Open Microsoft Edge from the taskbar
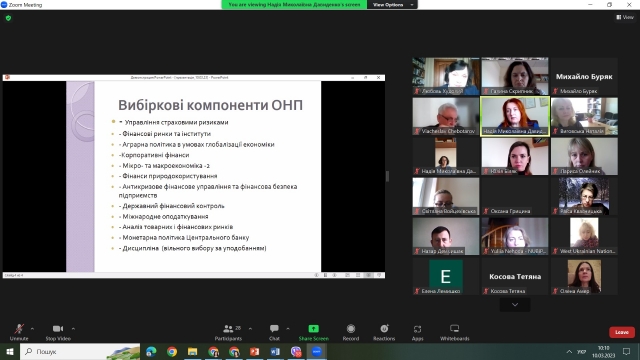Screen dimensions: 640x360 tap(151, 351)
